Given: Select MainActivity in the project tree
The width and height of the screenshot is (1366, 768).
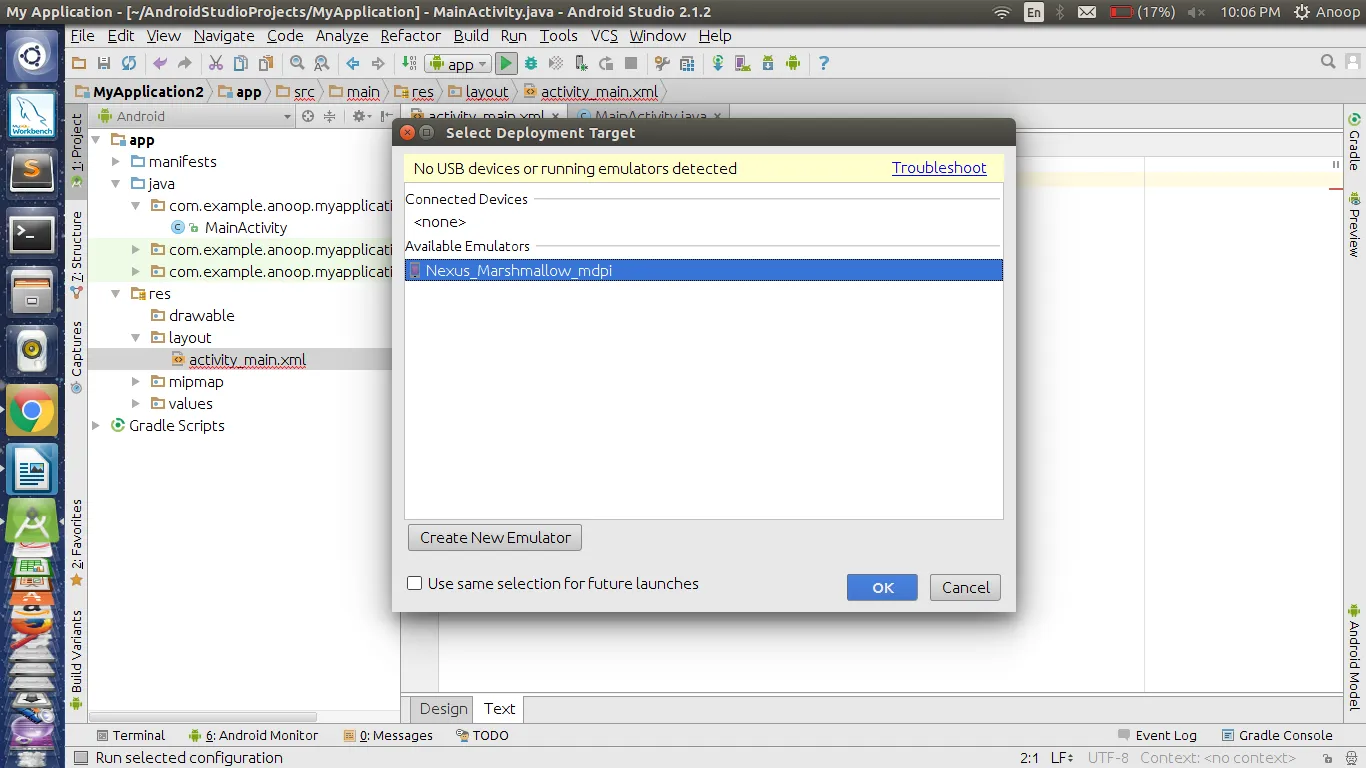Looking at the screenshot, I should pos(245,228).
